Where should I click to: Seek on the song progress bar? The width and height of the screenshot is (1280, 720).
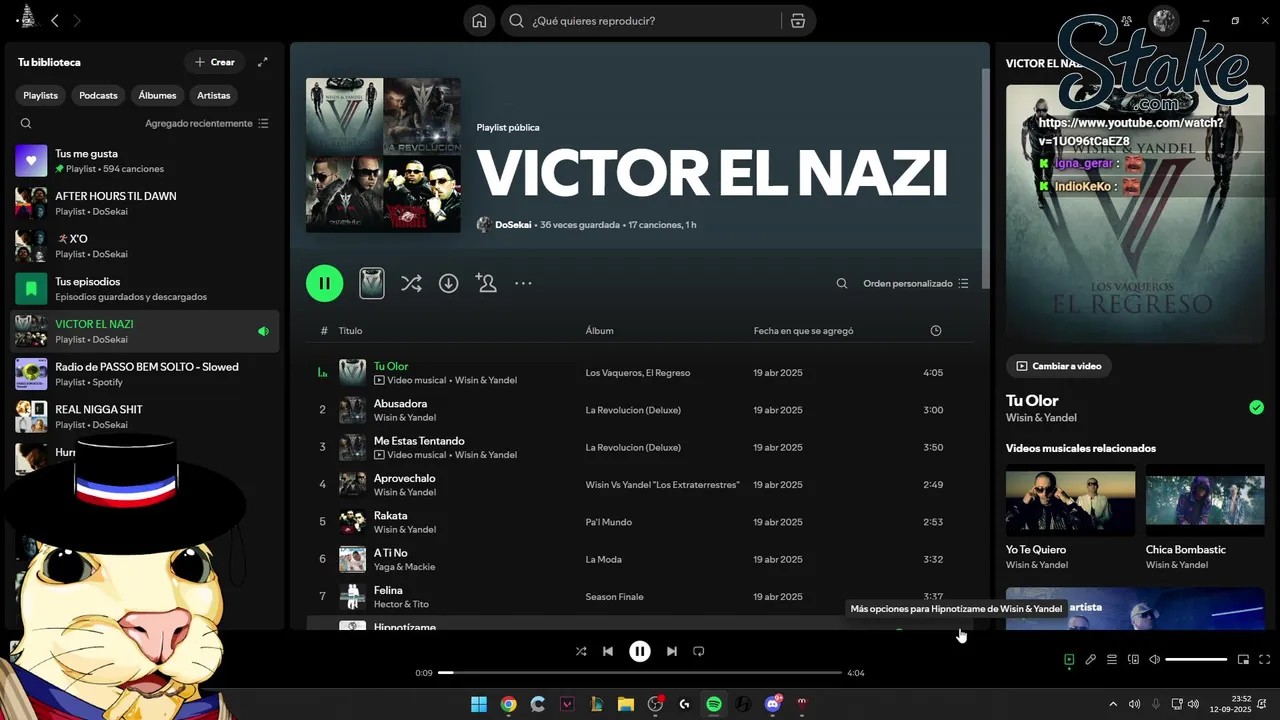point(640,673)
